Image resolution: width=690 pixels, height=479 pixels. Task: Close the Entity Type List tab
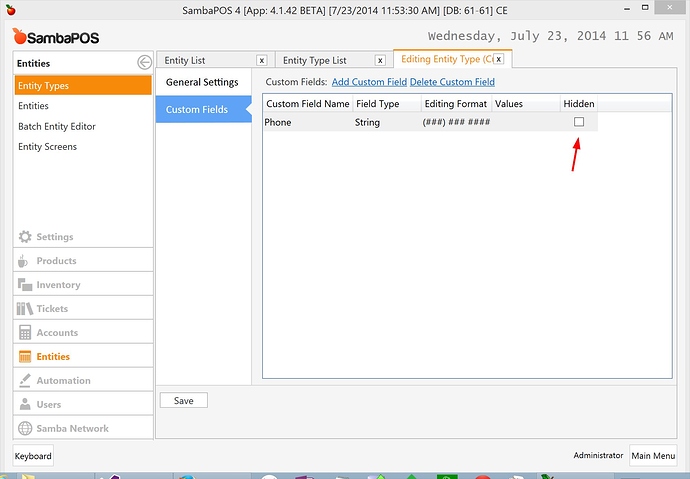click(380, 61)
